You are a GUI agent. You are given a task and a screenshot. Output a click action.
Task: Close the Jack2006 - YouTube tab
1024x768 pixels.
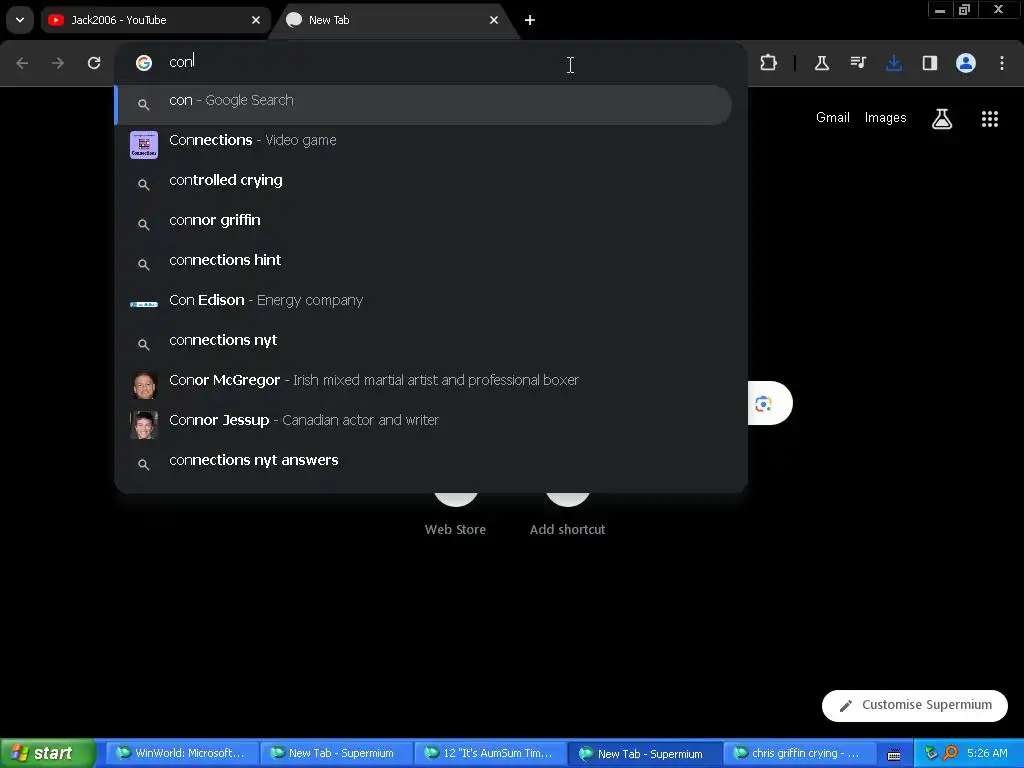tap(256, 20)
